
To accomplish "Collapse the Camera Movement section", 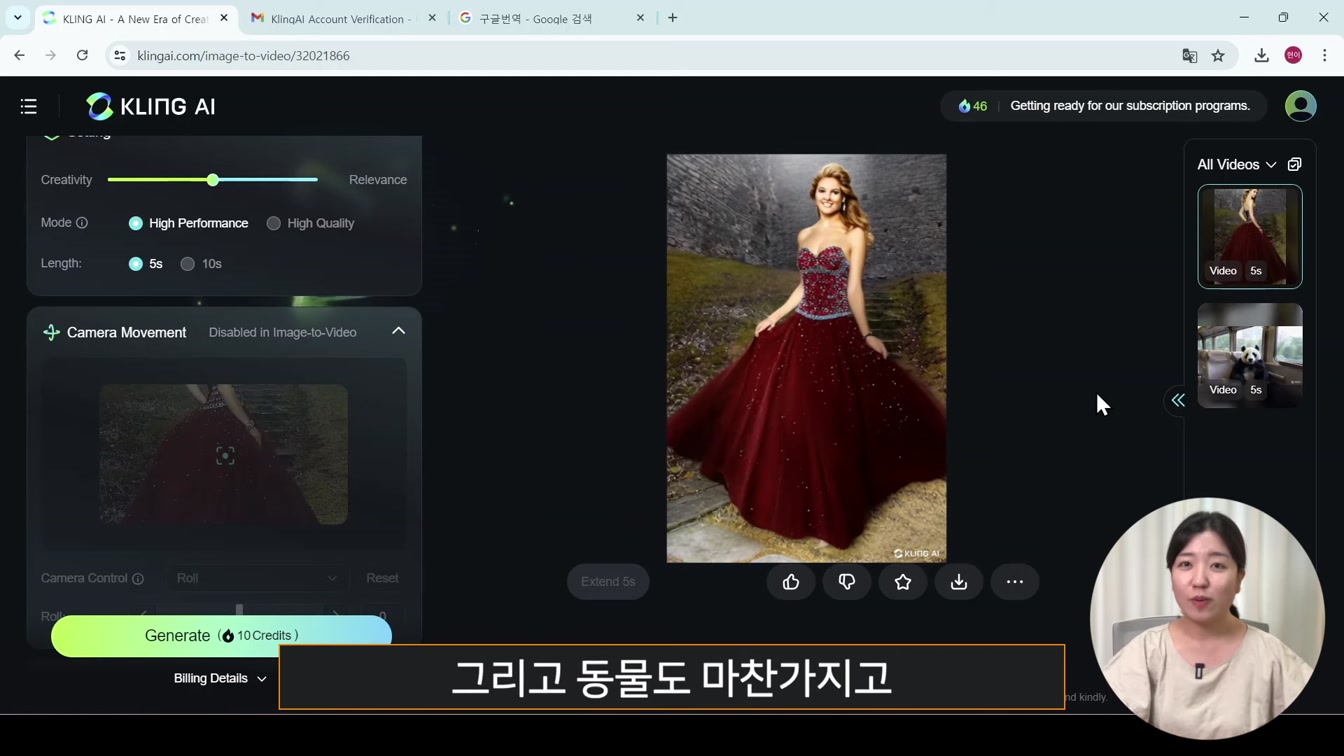I will 398,331.
